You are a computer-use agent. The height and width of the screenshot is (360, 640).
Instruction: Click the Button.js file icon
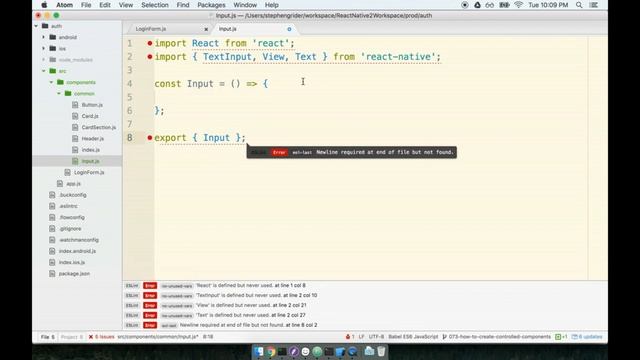click(x=75, y=105)
